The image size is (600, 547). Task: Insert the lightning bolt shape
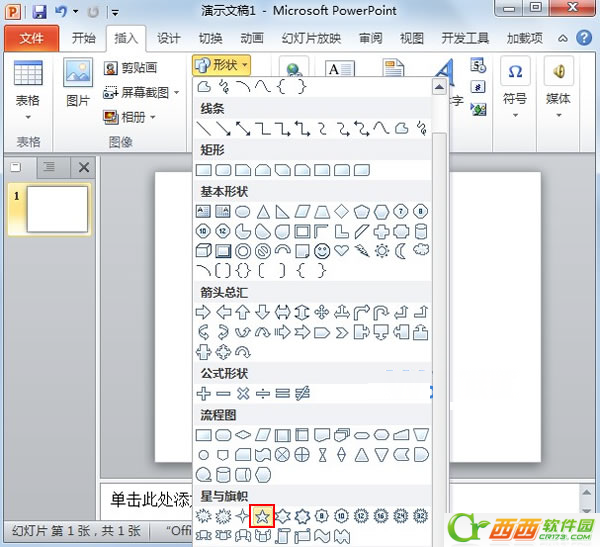(x=362, y=250)
